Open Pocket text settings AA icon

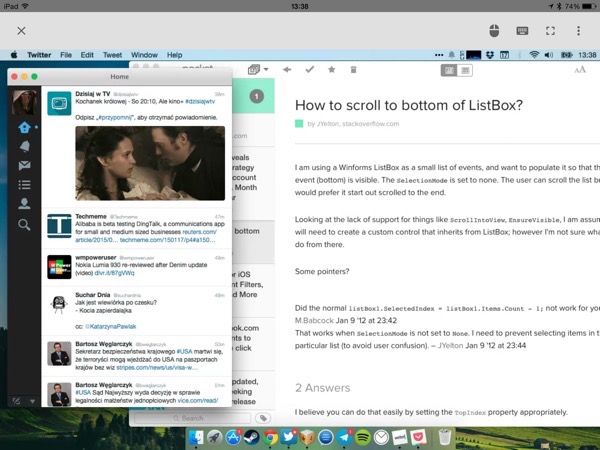(580, 70)
